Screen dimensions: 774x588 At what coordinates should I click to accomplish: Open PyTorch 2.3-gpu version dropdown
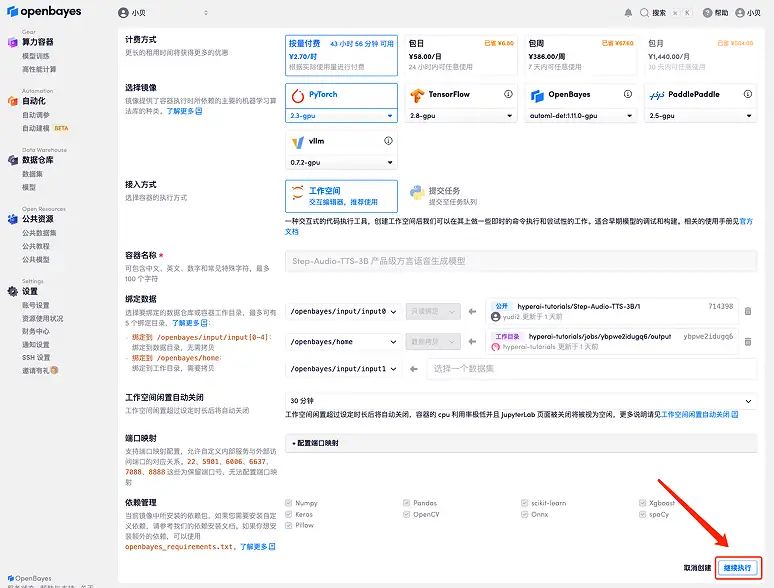click(341, 116)
